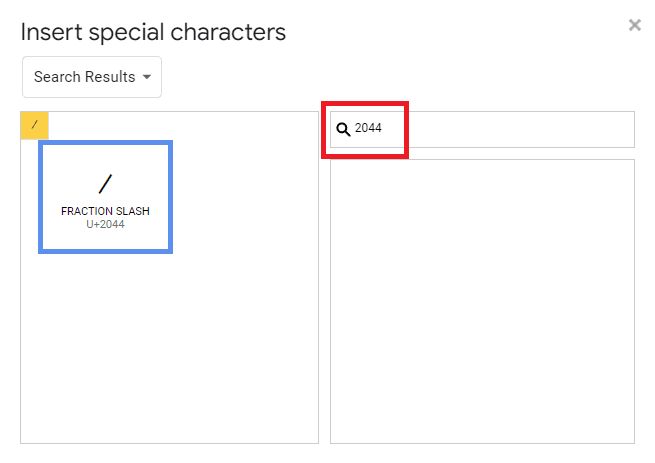655x463 pixels.
Task: Click the 2044 query text in the search field
Action: click(368, 128)
